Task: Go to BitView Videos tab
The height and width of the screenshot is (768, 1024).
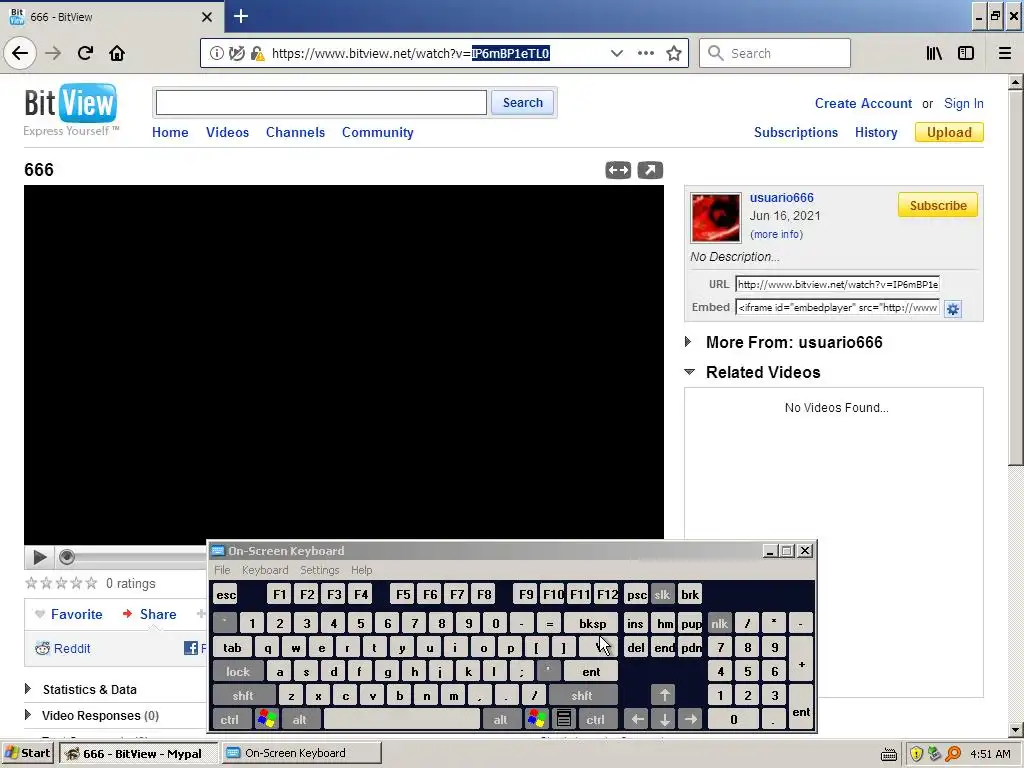Action: [x=227, y=133]
